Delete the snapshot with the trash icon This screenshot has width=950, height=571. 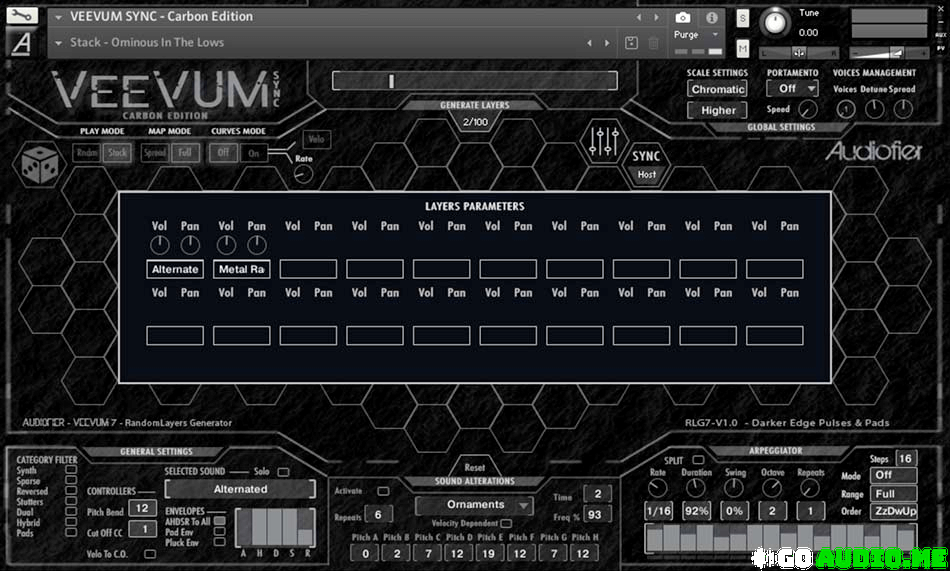pos(654,43)
